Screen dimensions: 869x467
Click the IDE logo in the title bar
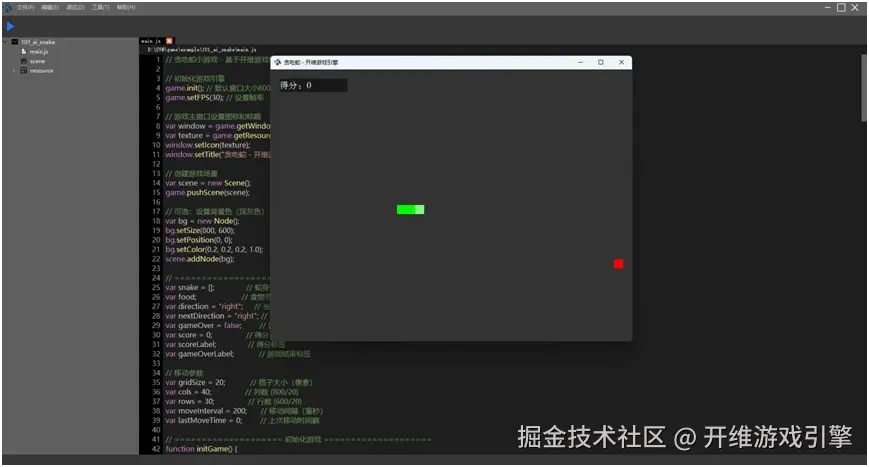click(x=8, y=7)
